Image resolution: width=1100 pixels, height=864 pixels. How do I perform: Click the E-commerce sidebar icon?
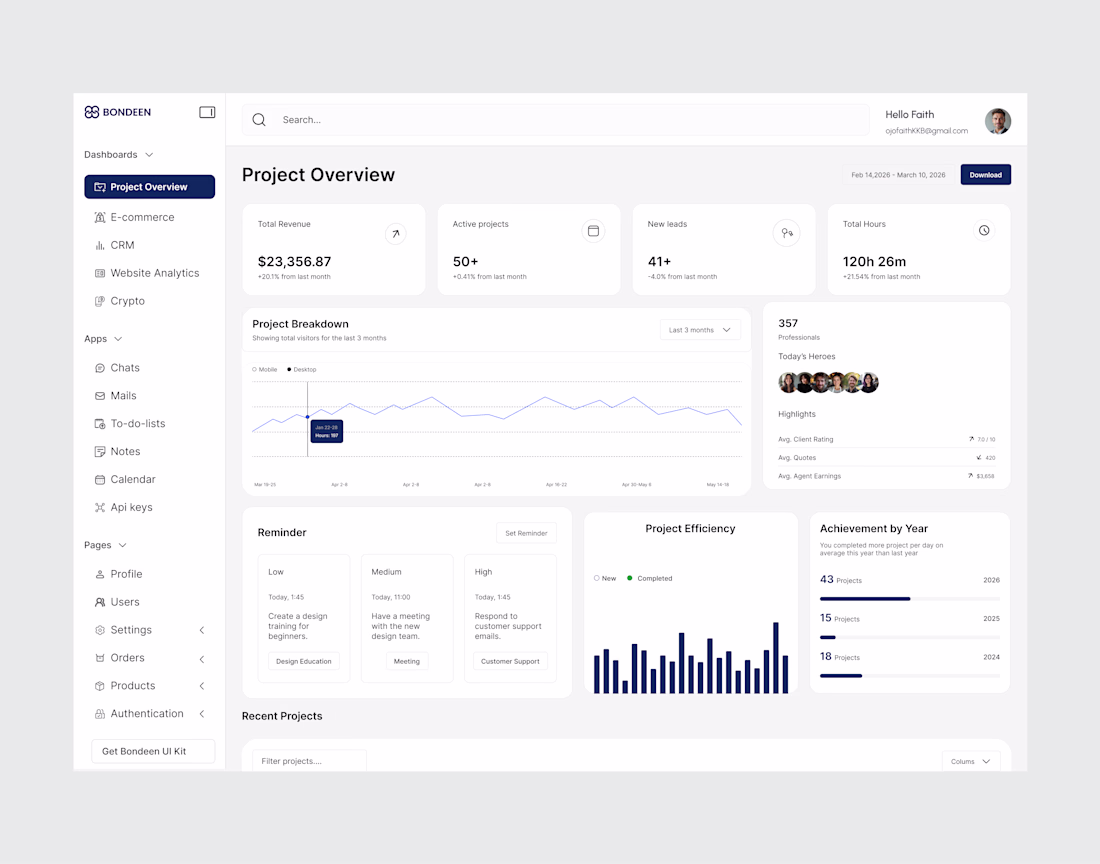point(100,217)
